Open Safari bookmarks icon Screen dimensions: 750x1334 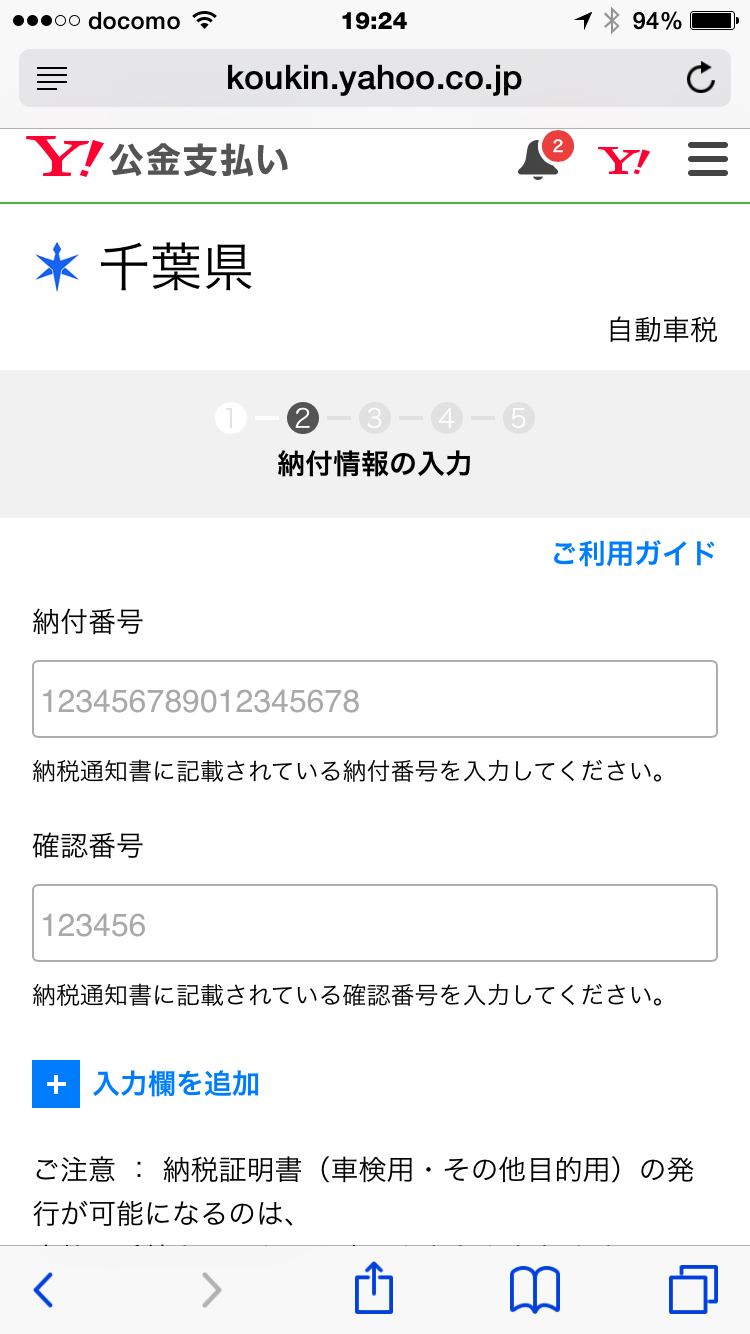[534, 1290]
